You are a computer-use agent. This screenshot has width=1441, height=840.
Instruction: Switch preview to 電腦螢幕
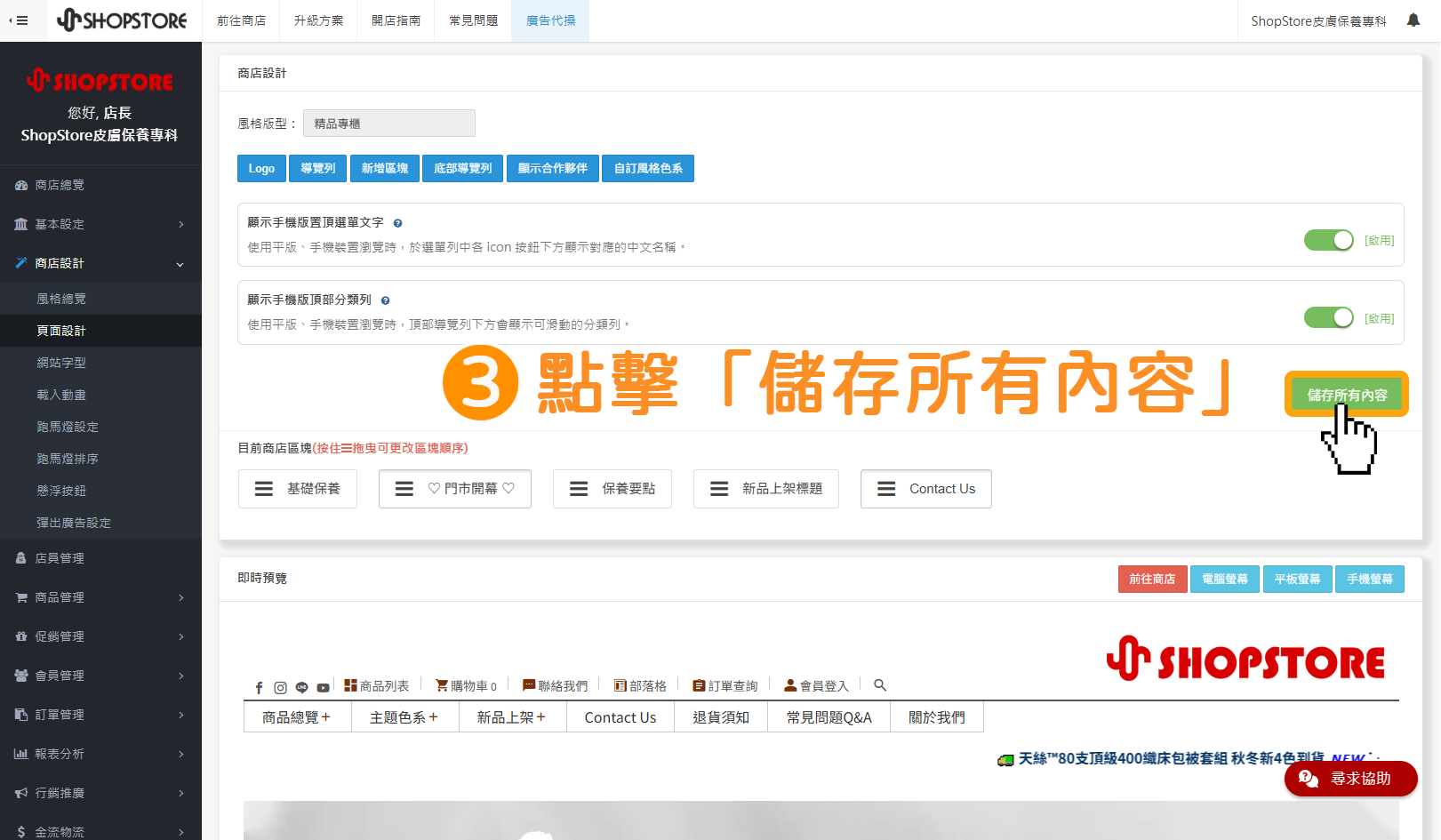pos(1224,579)
